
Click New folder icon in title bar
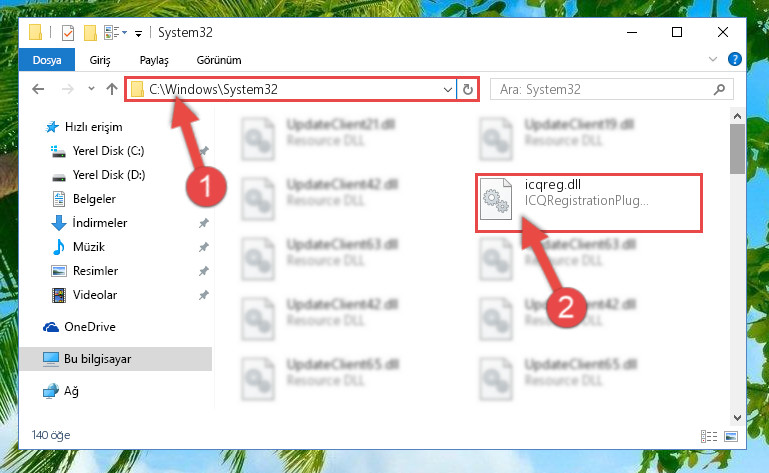tap(90, 33)
